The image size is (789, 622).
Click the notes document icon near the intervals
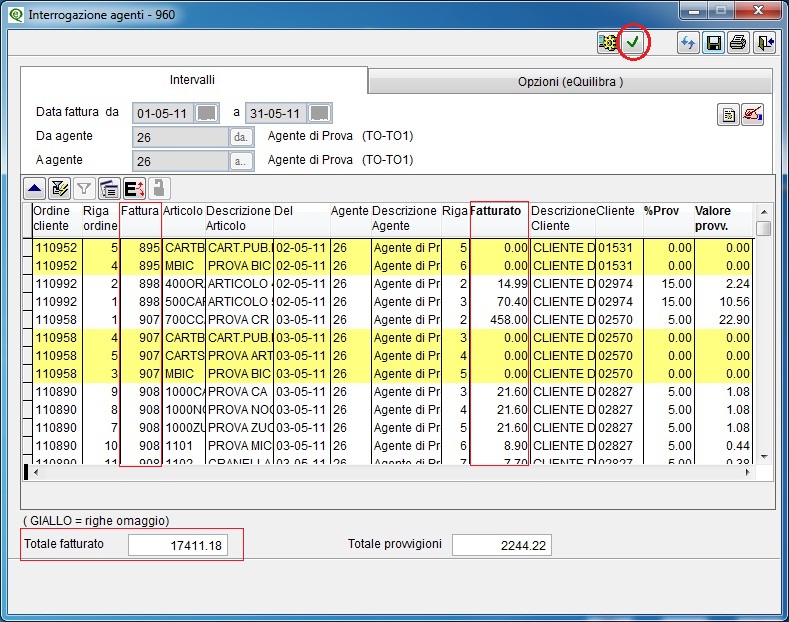(728, 115)
